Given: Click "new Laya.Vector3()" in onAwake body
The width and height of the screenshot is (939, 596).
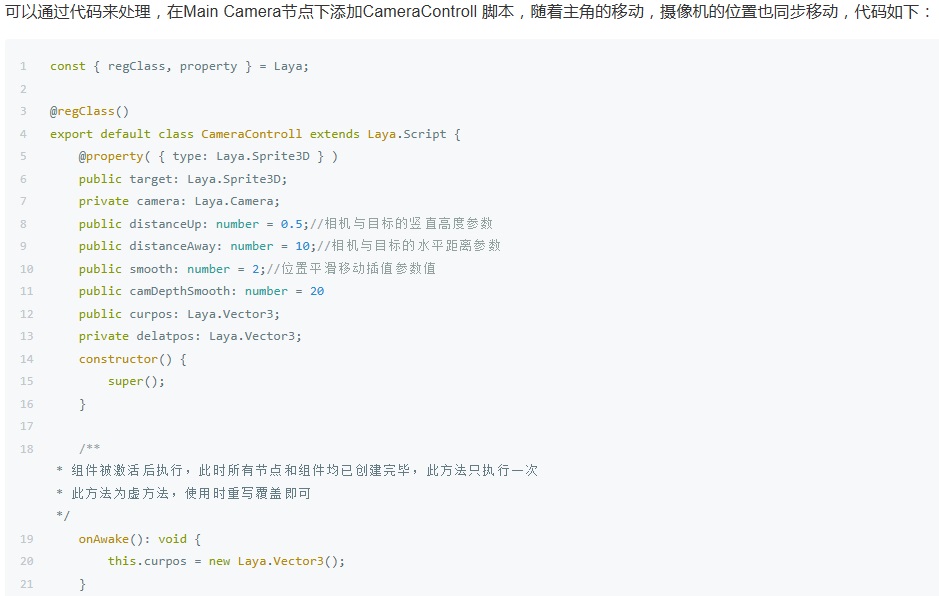Looking at the screenshot, I should pos(276,561).
